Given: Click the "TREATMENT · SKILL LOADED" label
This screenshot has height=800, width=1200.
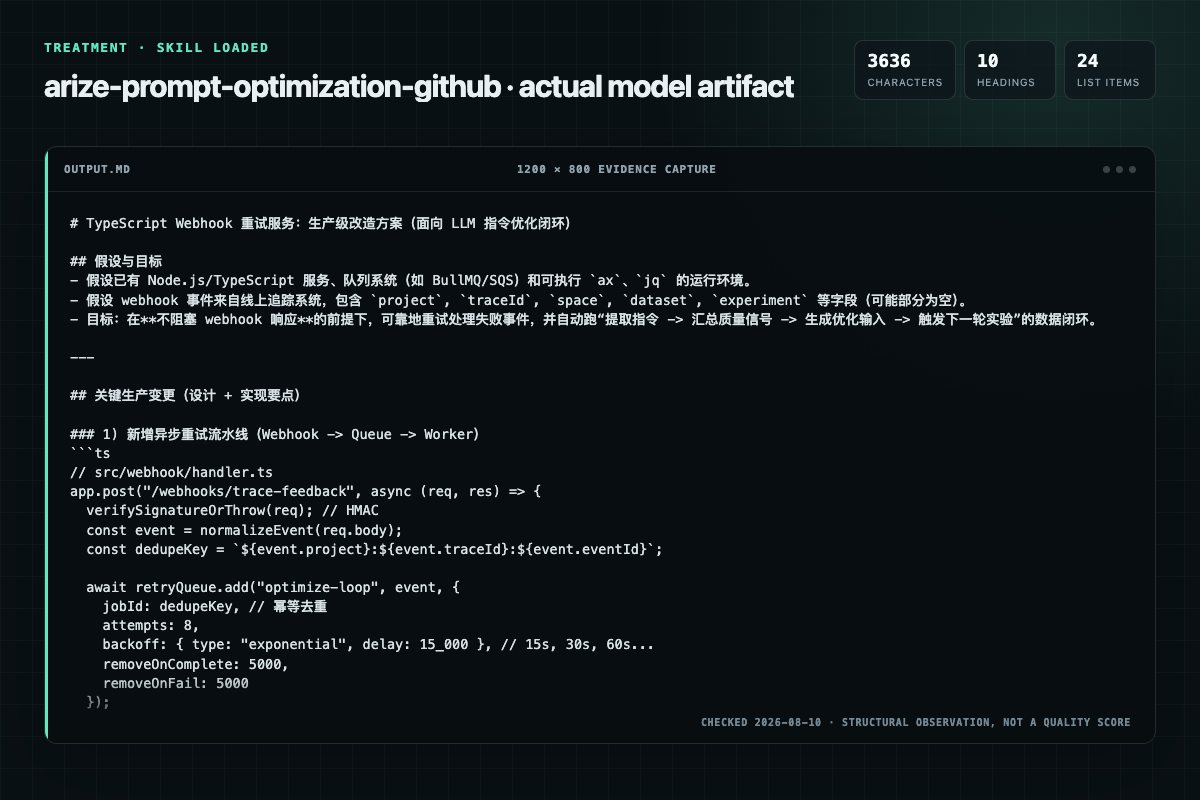Looking at the screenshot, I should (157, 47).
